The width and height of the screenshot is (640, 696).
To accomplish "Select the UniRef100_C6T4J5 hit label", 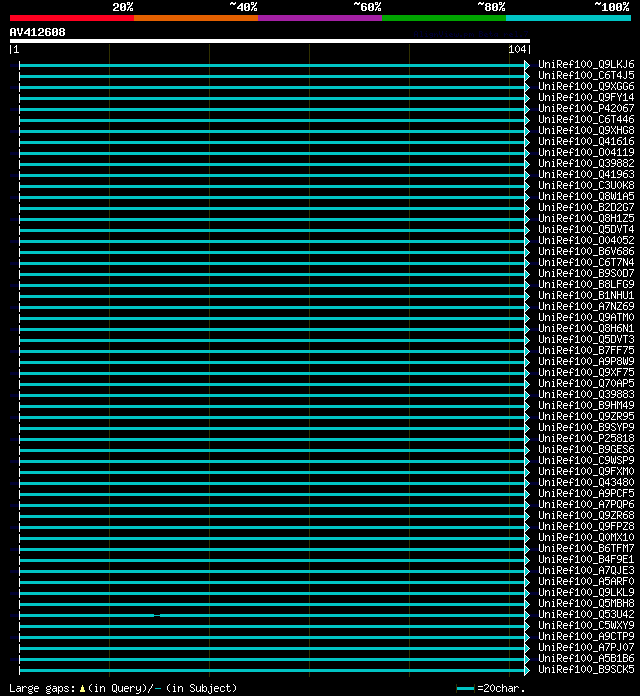I will [586, 75].
